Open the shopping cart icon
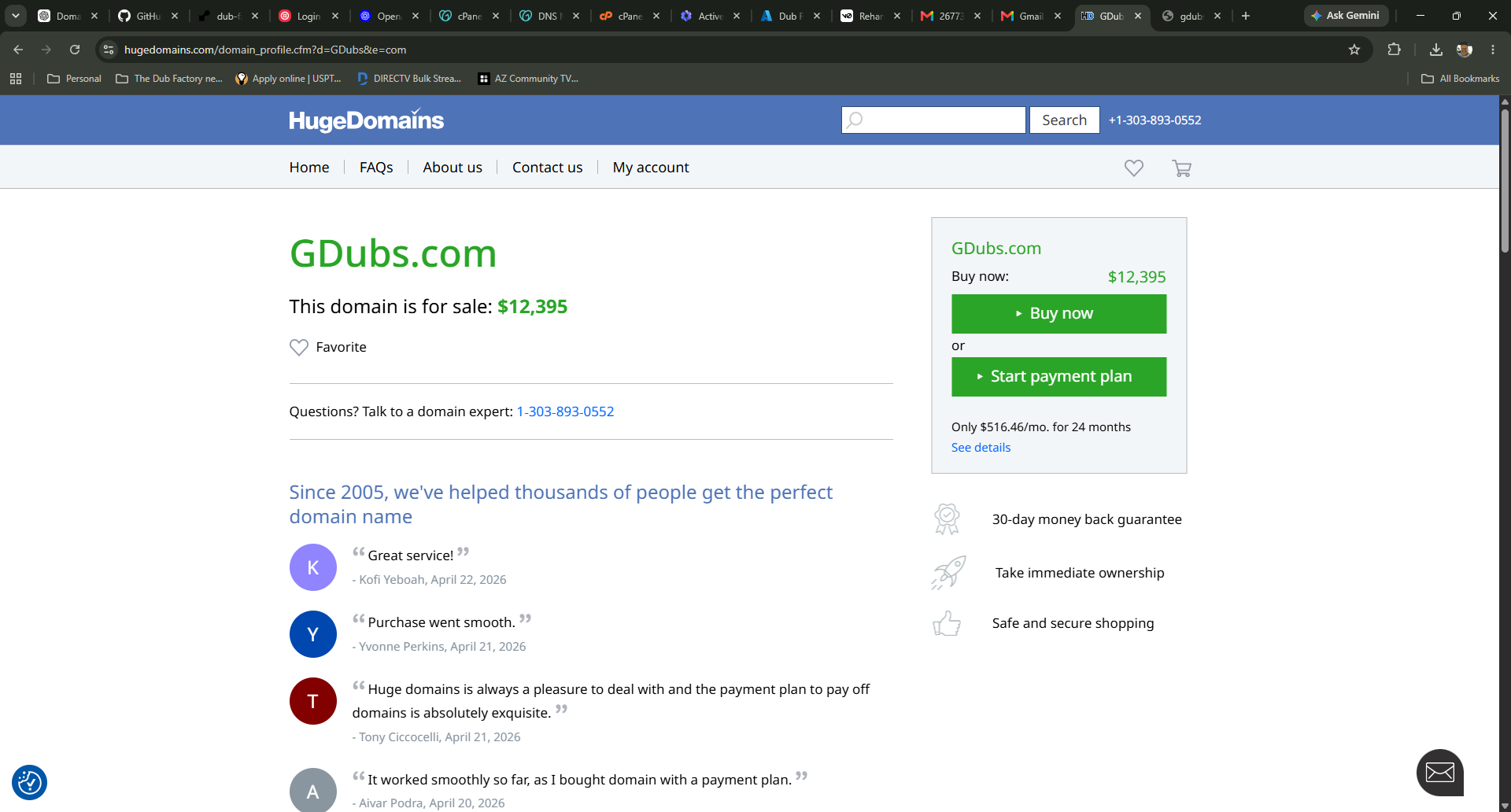 click(1181, 168)
